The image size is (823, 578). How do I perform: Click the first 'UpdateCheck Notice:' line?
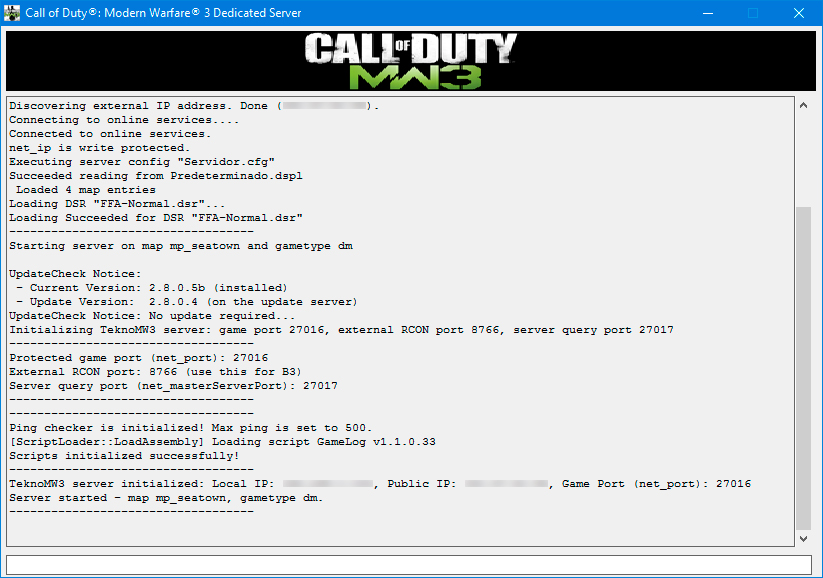pyautogui.click(x=75, y=274)
